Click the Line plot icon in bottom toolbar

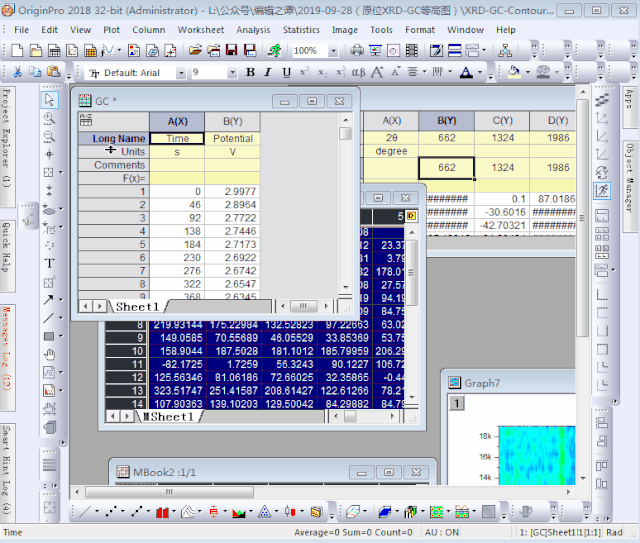(84, 512)
